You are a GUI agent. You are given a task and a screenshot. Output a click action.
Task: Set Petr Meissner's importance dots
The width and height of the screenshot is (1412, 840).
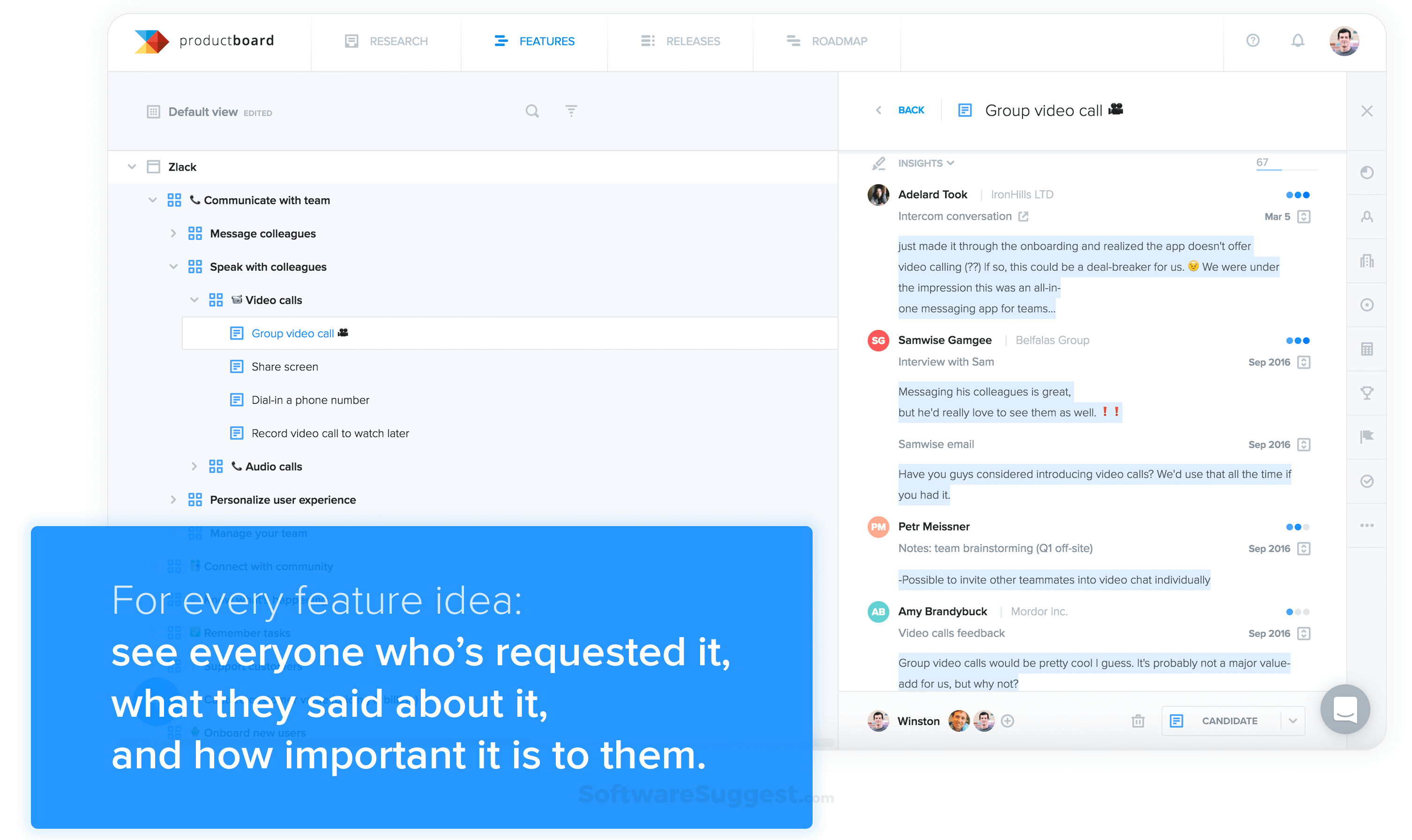pos(1297,527)
